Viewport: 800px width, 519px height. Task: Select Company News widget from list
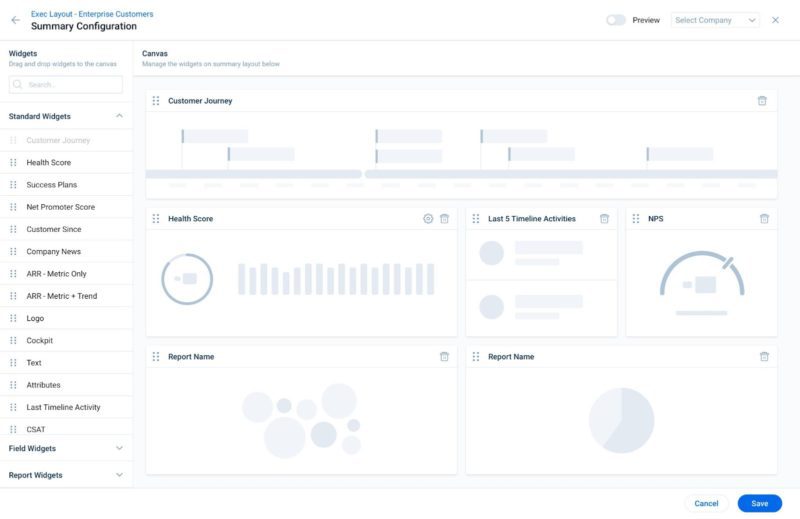click(54, 252)
